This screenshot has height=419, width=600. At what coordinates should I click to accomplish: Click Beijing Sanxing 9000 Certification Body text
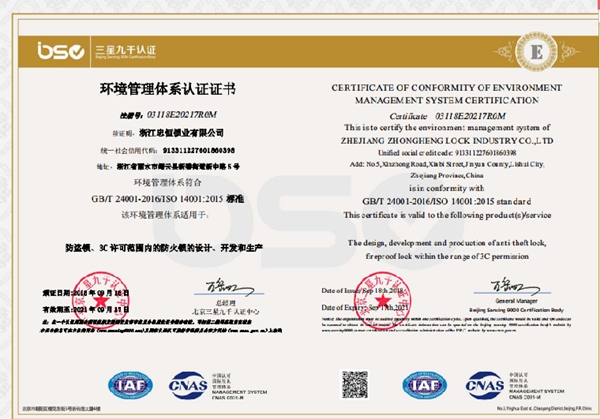click(516, 310)
